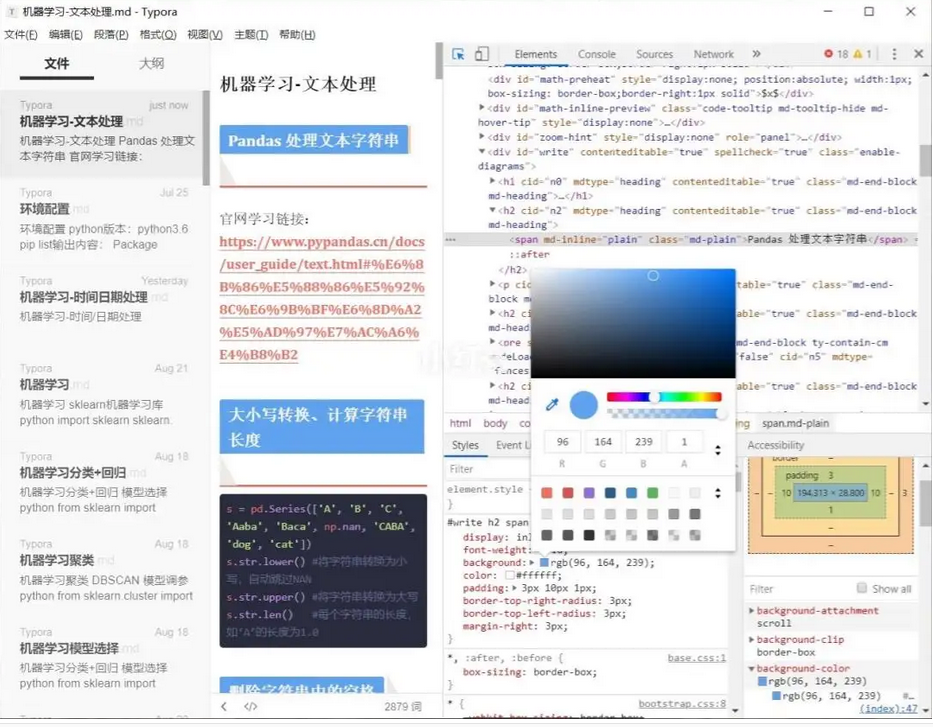Screen dimensions: 933x727
Task: Open the 主题(T) menu
Action: coord(251,35)
